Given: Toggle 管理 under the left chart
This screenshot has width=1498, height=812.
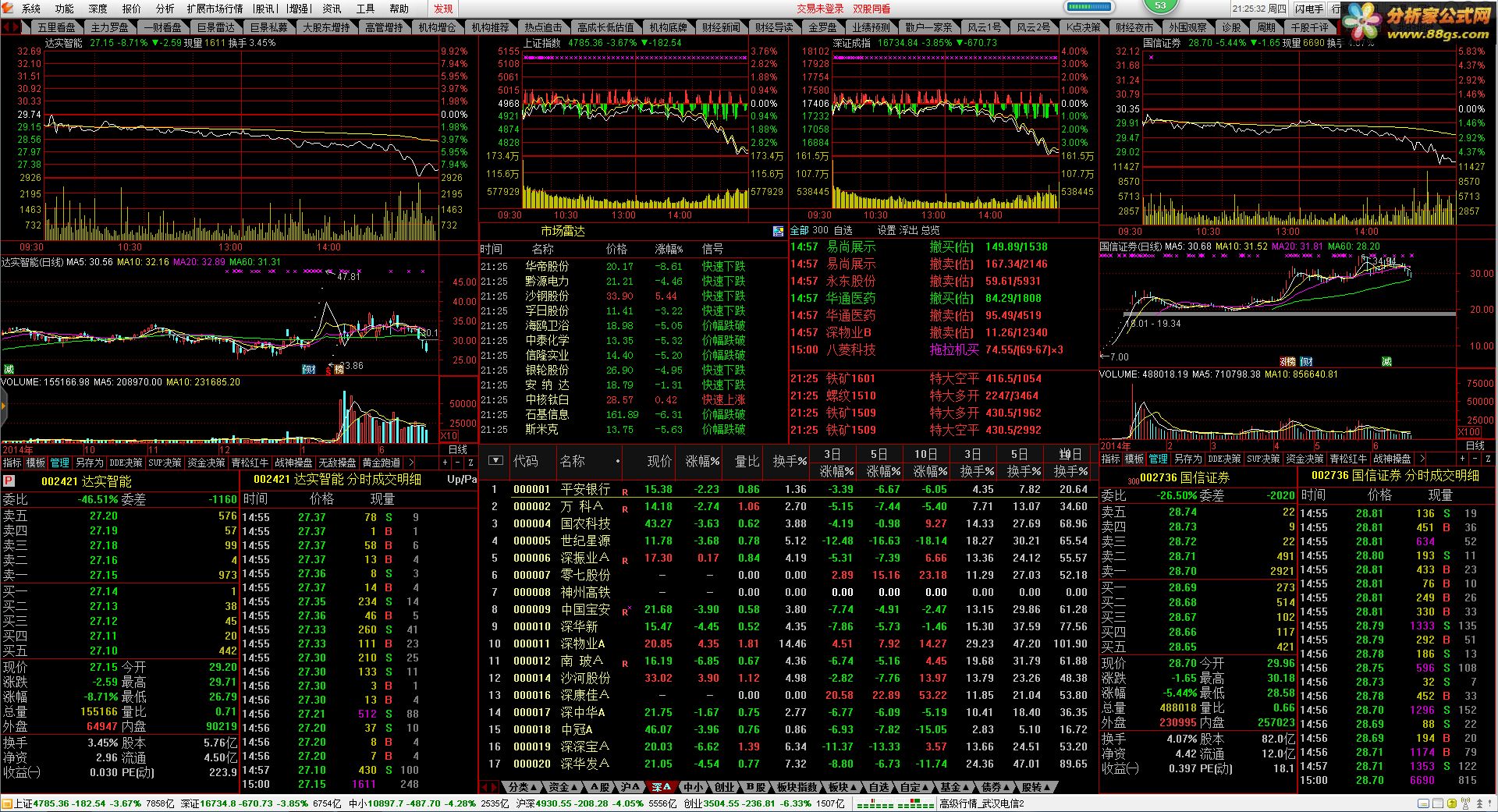Looking at the screenshot, I should pyautogui.click(x=60, y=463).
